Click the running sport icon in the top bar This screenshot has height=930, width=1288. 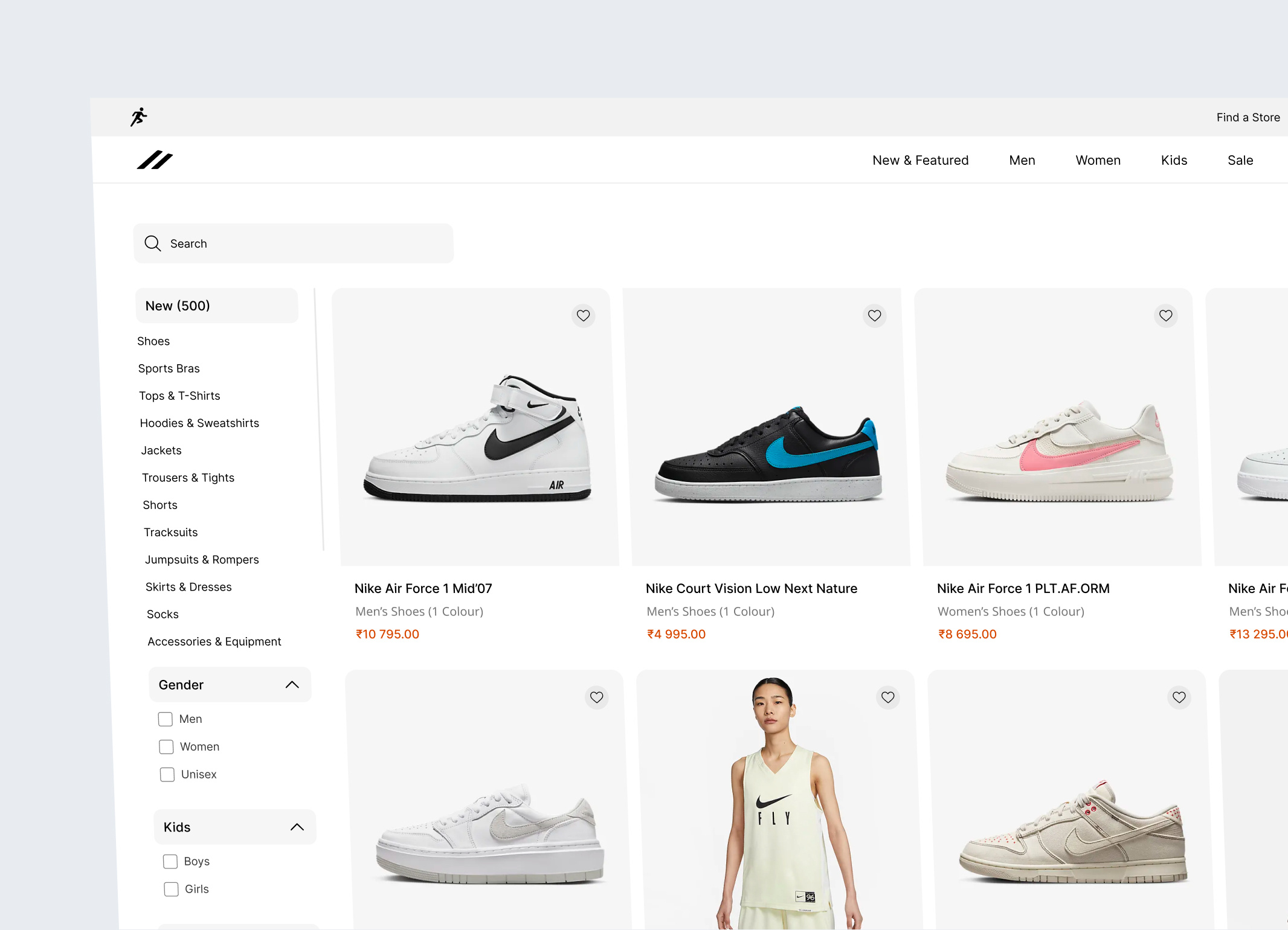pyautogui.click(x=138, y=117)
